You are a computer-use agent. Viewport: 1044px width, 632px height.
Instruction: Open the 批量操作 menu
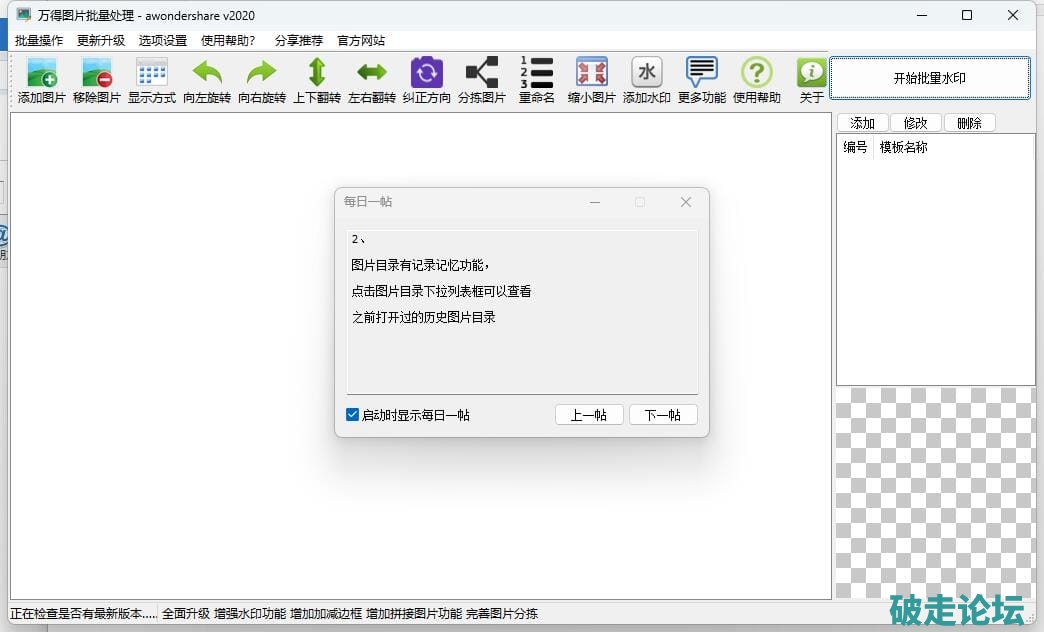coord(39,41)
